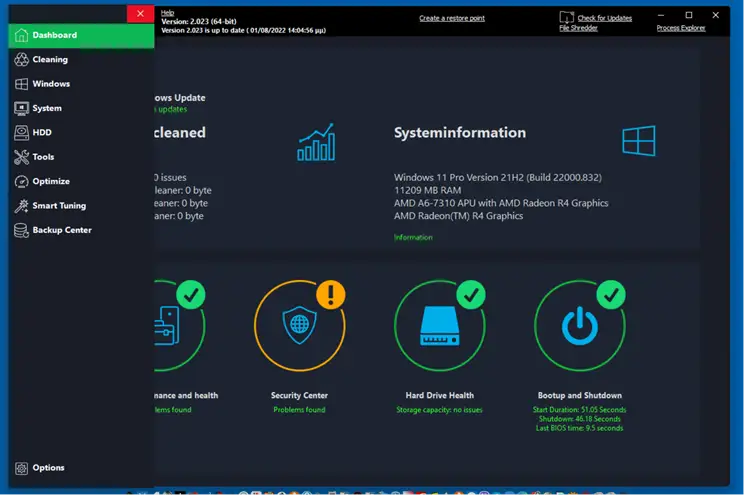Click the Cleaning recycle icon

click(21, 59)
